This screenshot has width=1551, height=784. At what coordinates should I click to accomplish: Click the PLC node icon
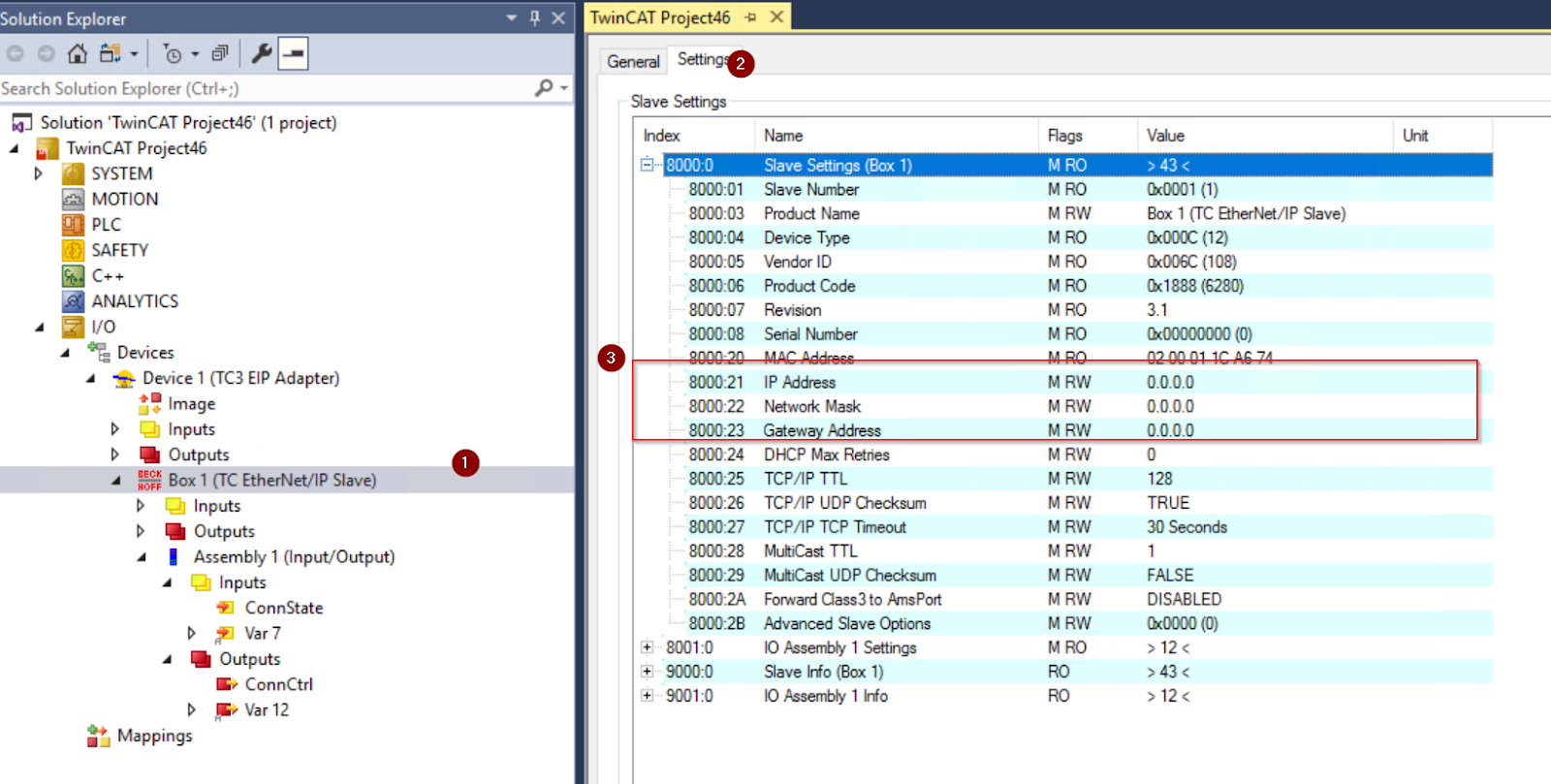tap(73, 225)
